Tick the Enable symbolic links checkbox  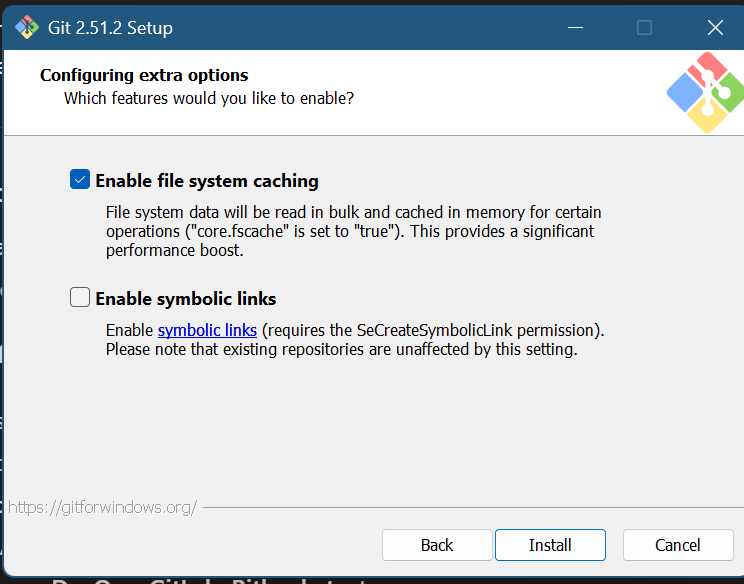(x=80, y=298)
